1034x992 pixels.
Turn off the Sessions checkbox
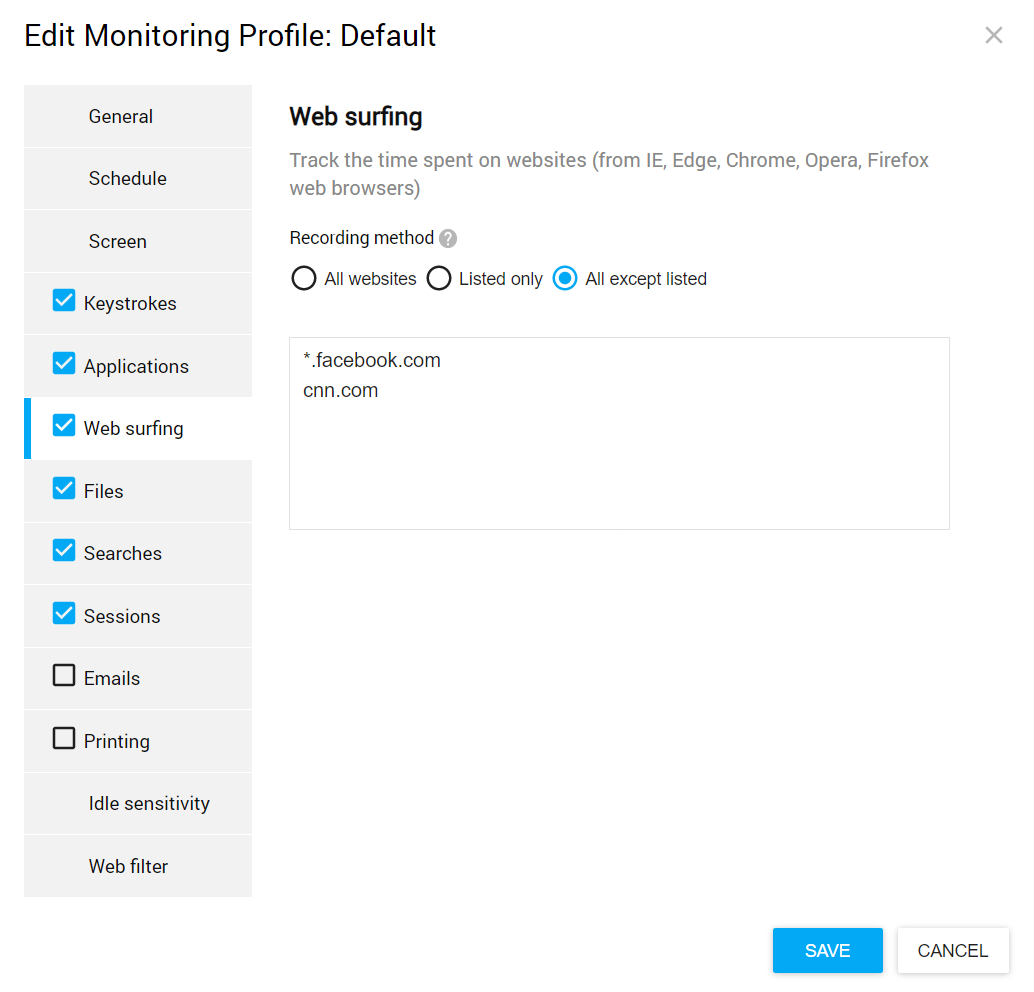coord(64,614)
